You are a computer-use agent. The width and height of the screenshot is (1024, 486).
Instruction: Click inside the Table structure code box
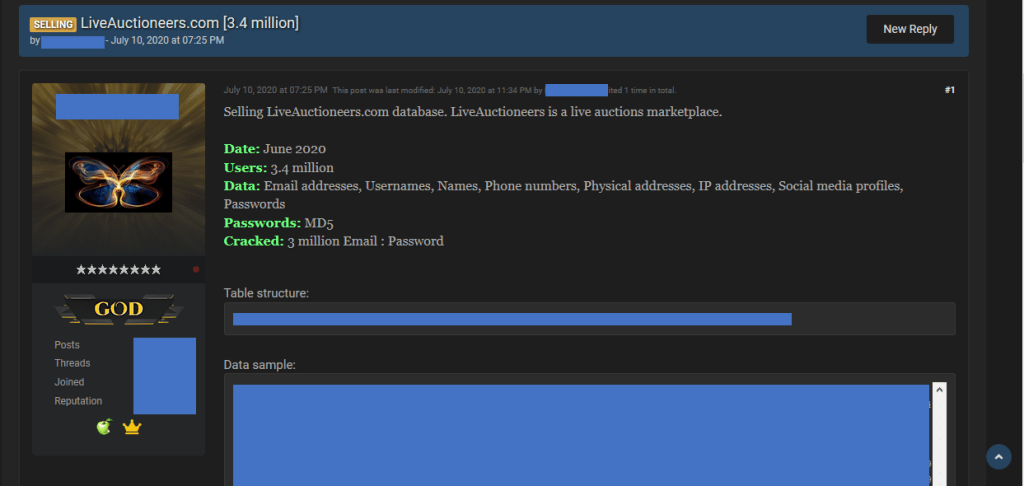[589, 319]
